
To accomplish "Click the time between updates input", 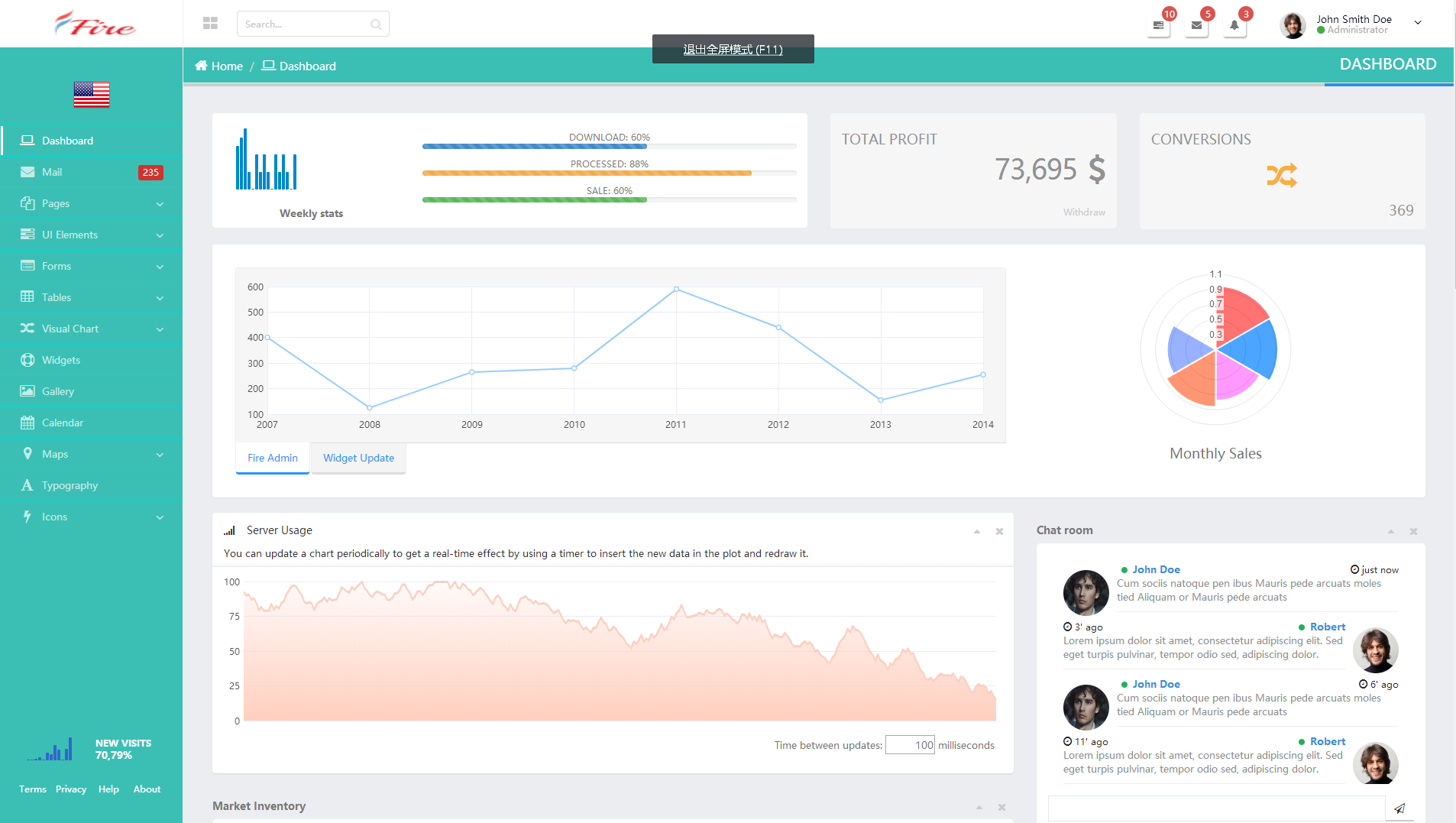I will pos(910,745).
